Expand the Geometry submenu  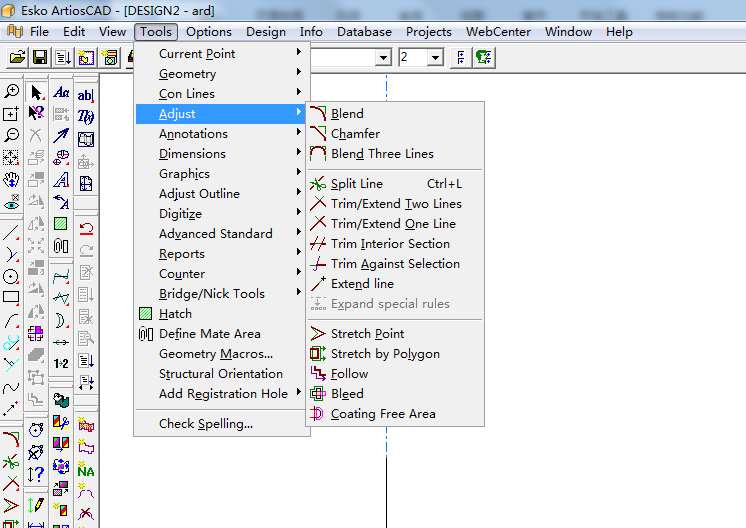pyautogui.click(x=187, y=74)
